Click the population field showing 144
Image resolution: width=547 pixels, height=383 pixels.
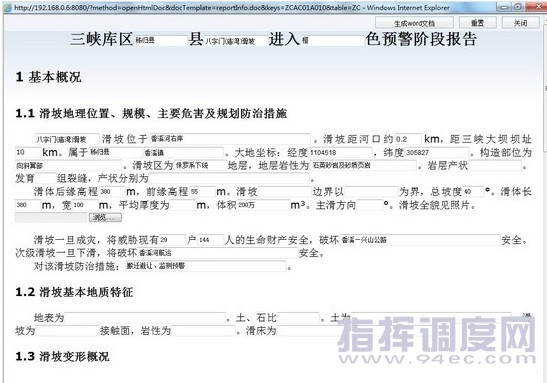coord(211,240)
